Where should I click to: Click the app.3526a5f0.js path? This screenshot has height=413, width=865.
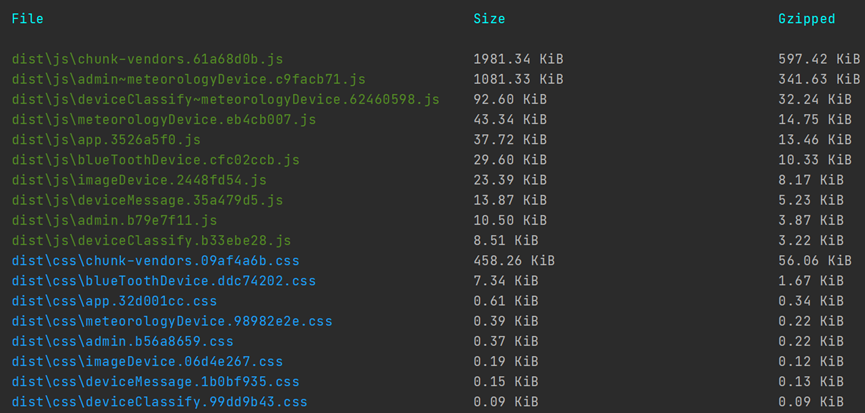(106, 140)
